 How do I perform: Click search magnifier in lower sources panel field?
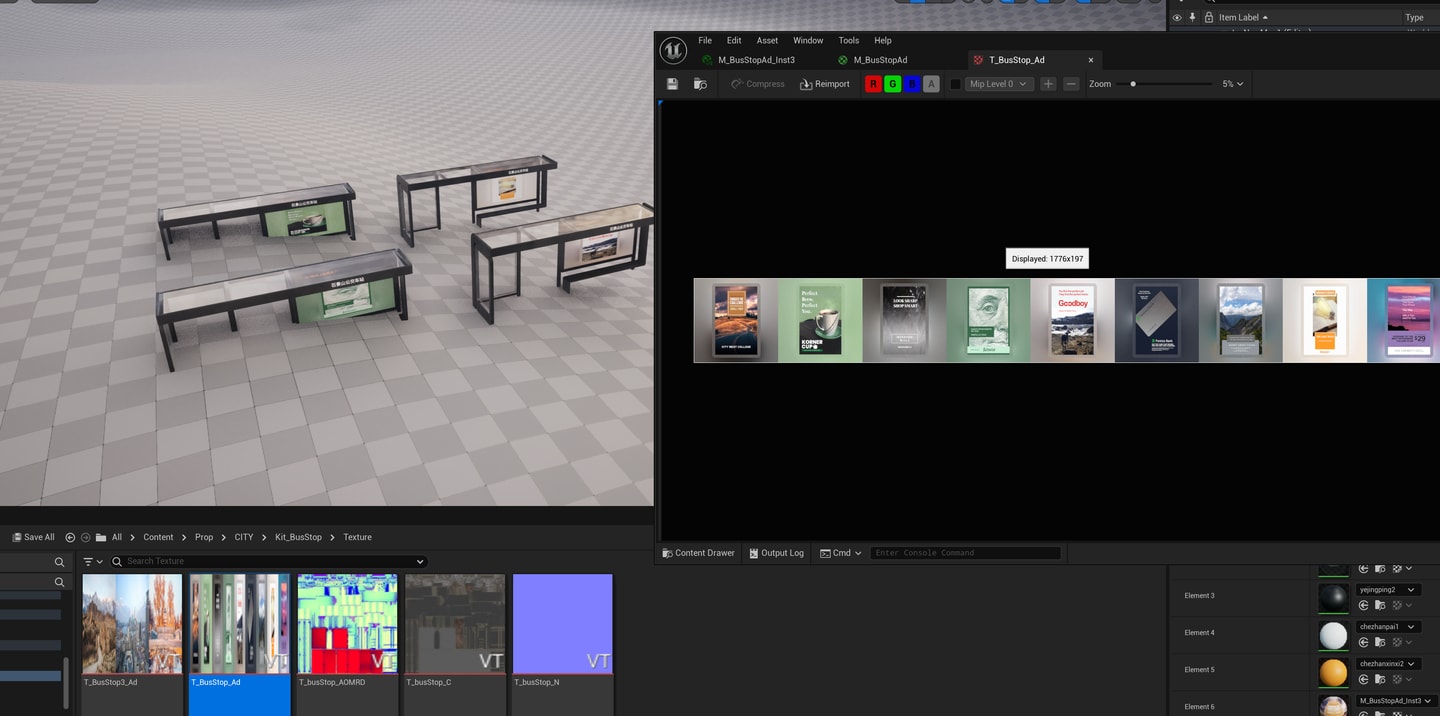(59, 582)
